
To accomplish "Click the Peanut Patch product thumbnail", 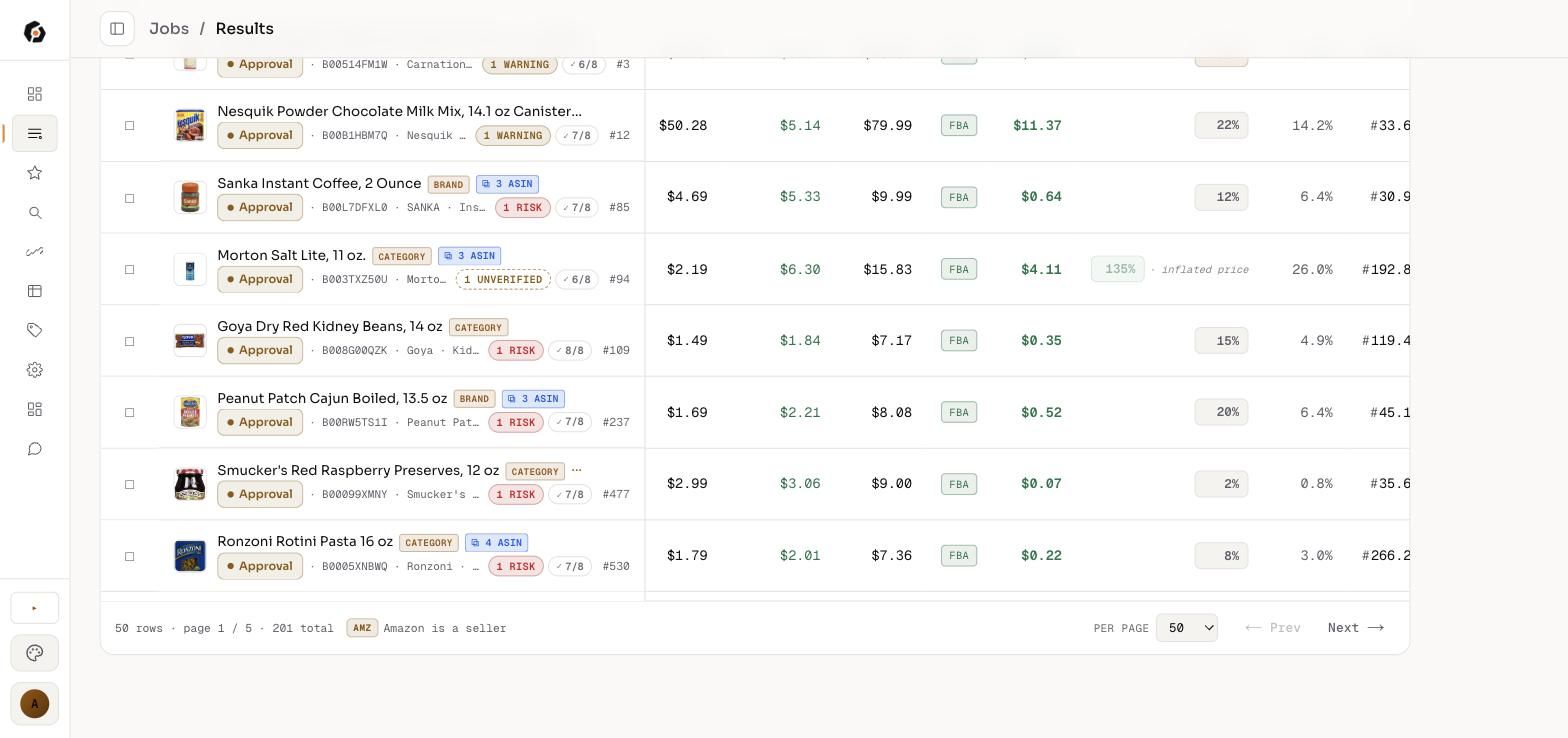I will coord(190,413).
